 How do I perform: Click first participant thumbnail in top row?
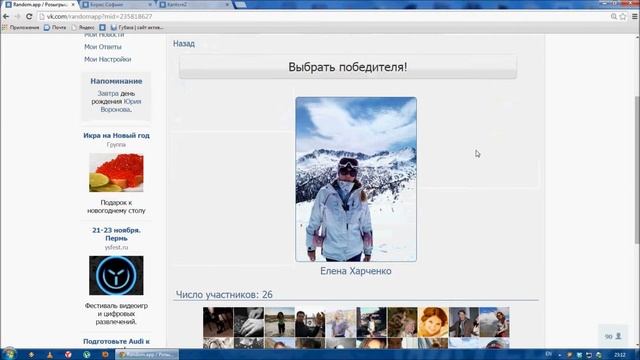(x=218, y=322)
